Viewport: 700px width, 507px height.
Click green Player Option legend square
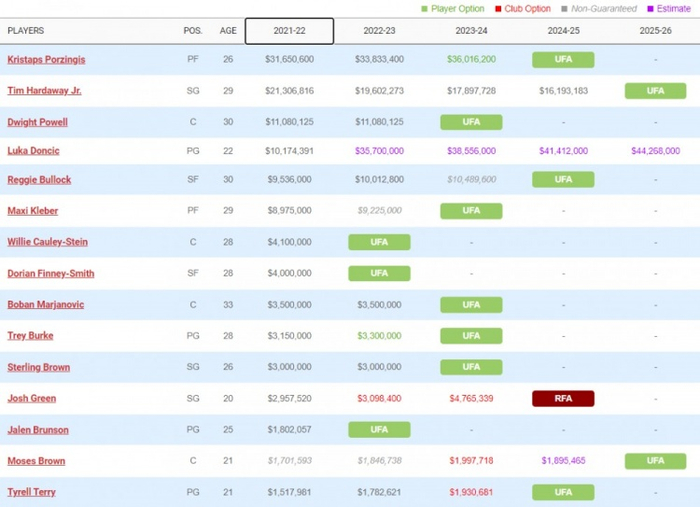425,9
